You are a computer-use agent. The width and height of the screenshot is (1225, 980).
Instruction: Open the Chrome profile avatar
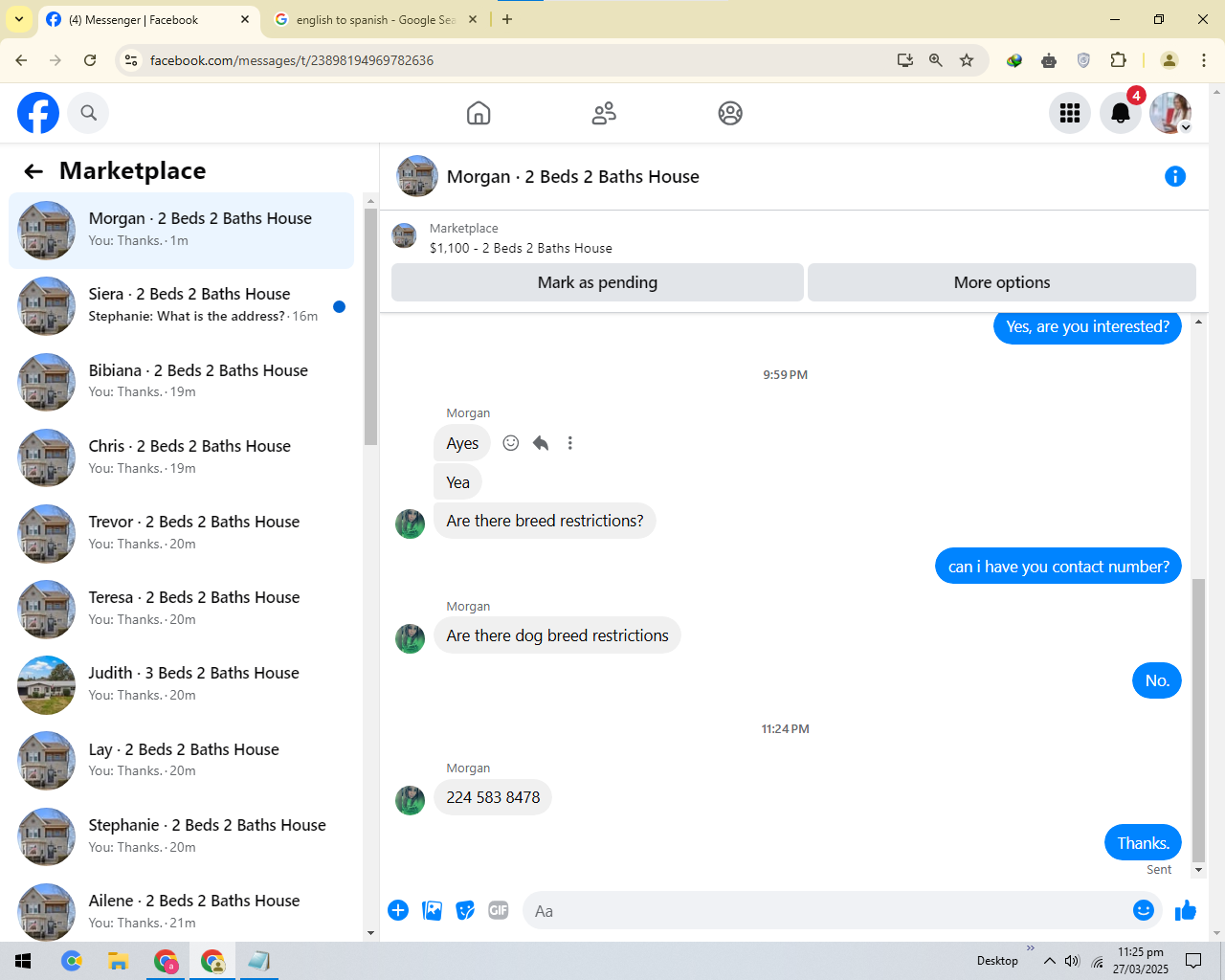click(x=1169, y=60)
